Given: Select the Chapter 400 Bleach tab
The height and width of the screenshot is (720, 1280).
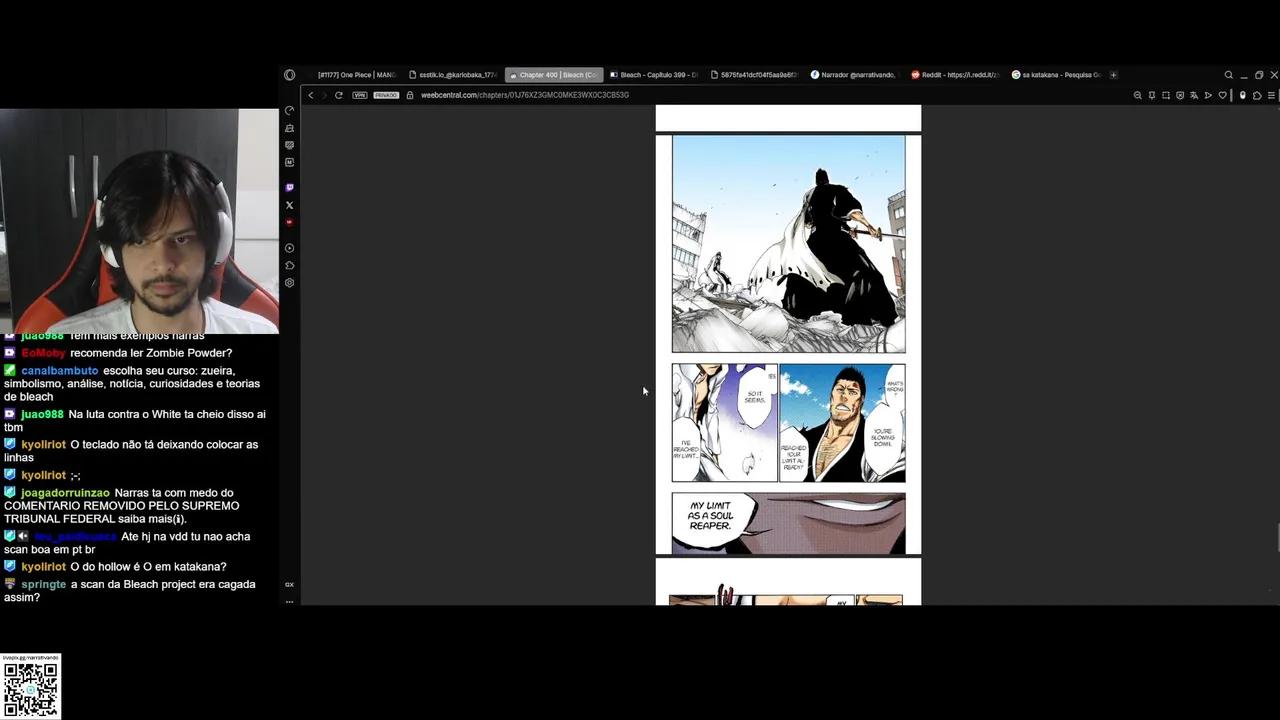Looking at the screenshot, I should (x=554, y=75).
